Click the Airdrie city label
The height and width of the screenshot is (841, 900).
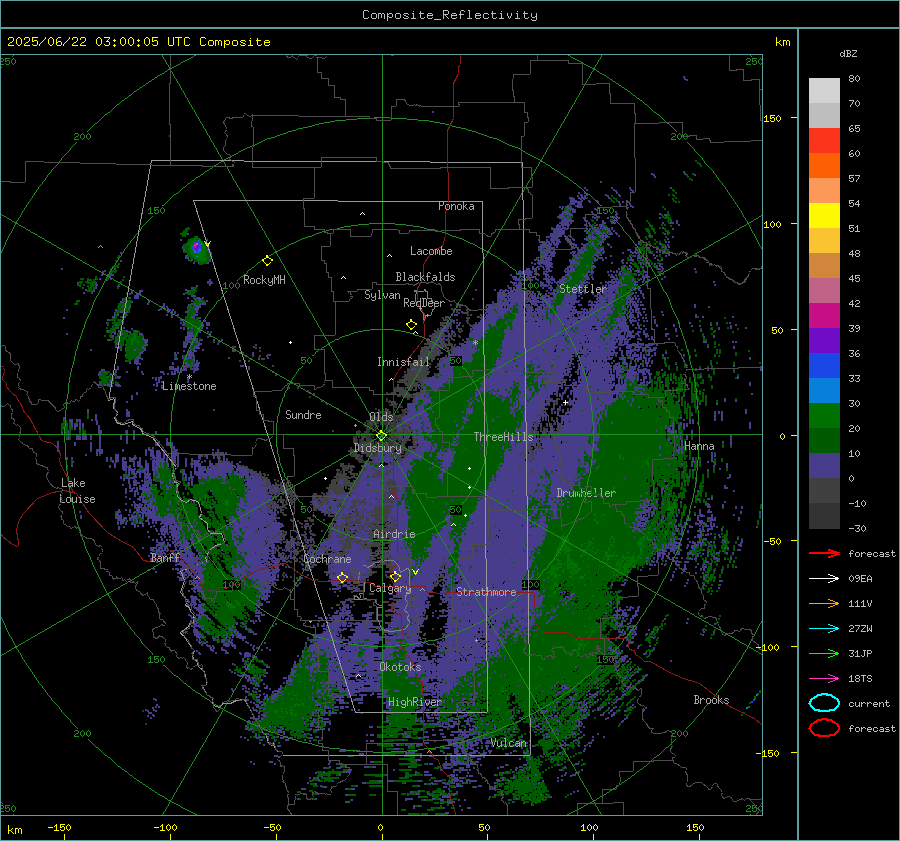(394, 534)
